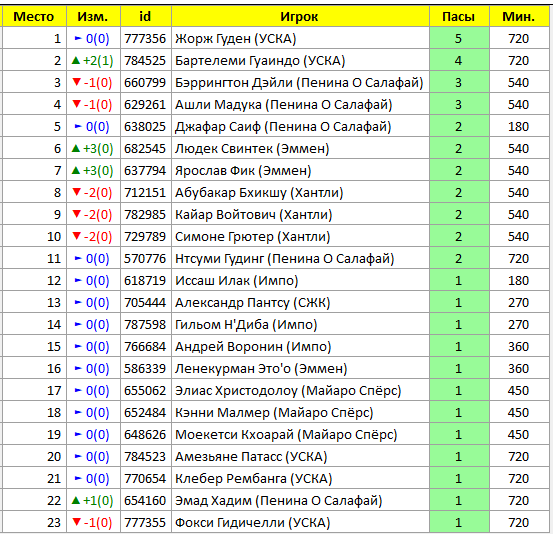Click the Пасы column header

click(459, 16)
